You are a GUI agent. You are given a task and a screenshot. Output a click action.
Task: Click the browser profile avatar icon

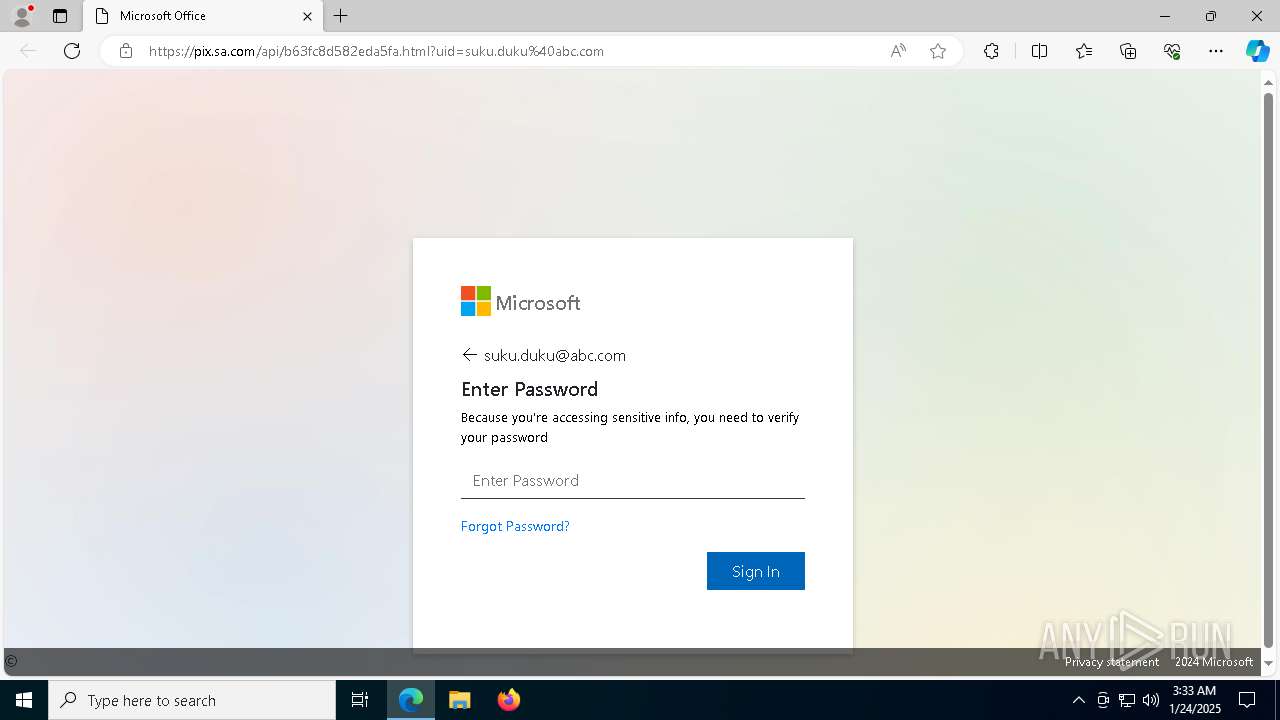point(21,16)
